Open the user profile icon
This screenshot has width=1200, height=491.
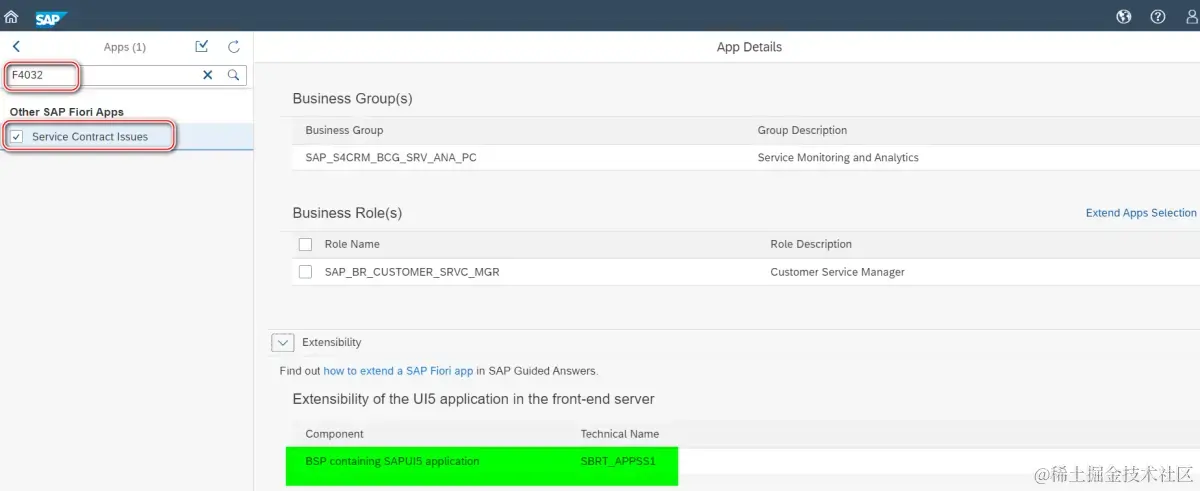1190,16
